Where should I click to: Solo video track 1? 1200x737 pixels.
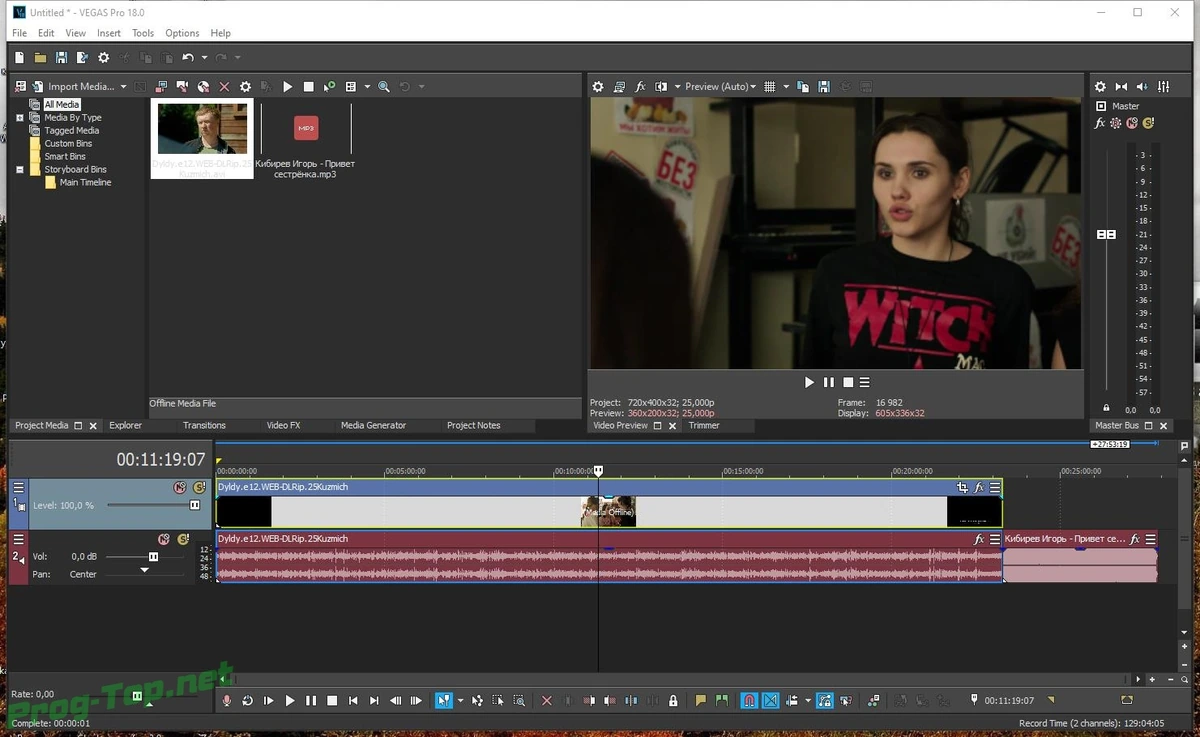(x=199, y=487)
